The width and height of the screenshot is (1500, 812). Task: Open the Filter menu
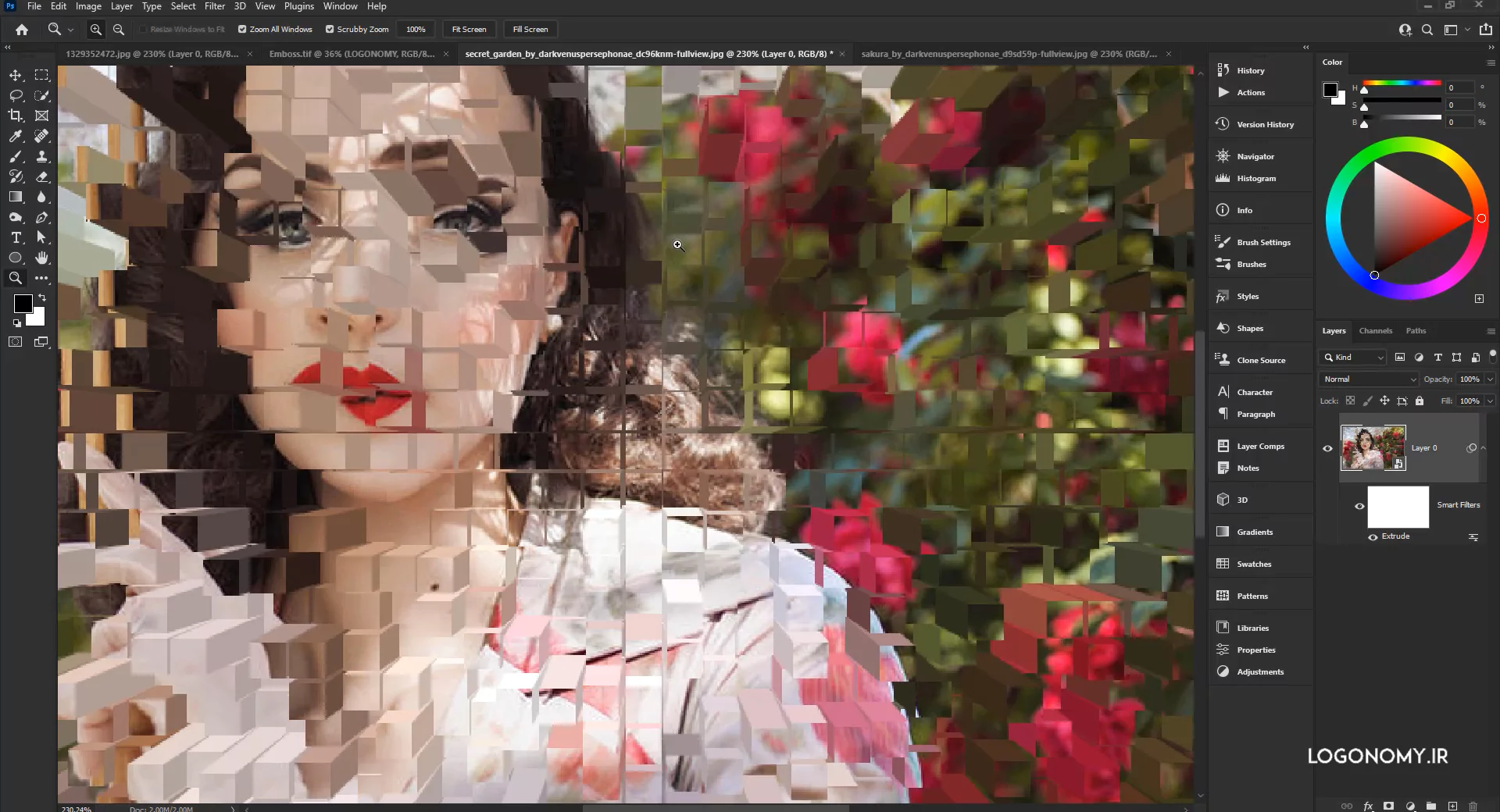[215, 6]
